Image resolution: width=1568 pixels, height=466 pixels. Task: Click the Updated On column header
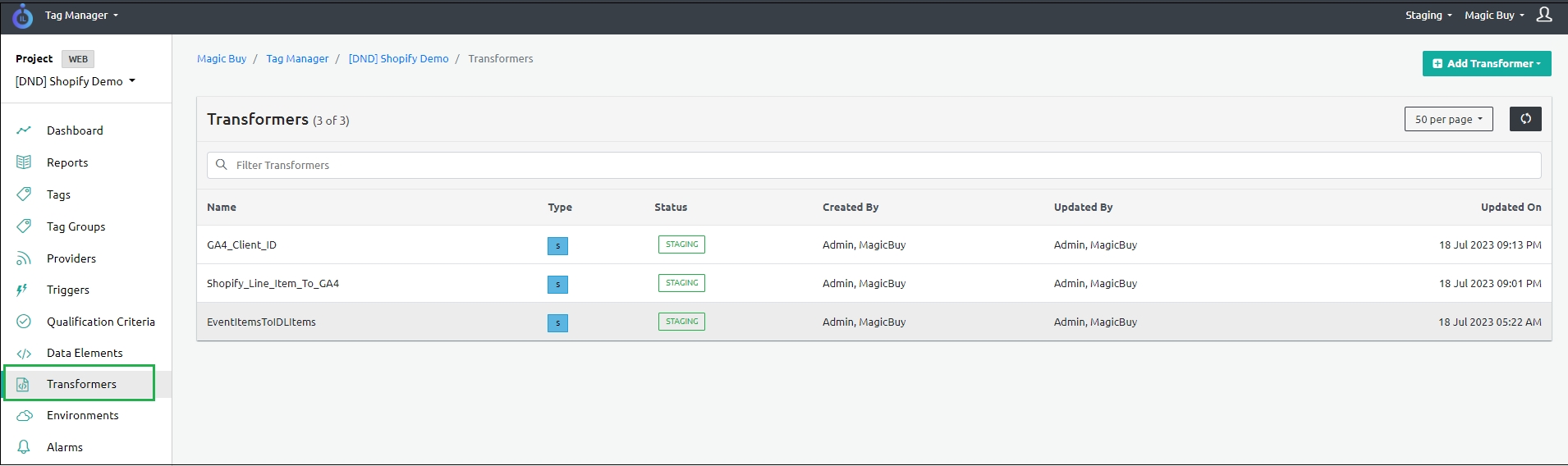tap(1511, 207)
